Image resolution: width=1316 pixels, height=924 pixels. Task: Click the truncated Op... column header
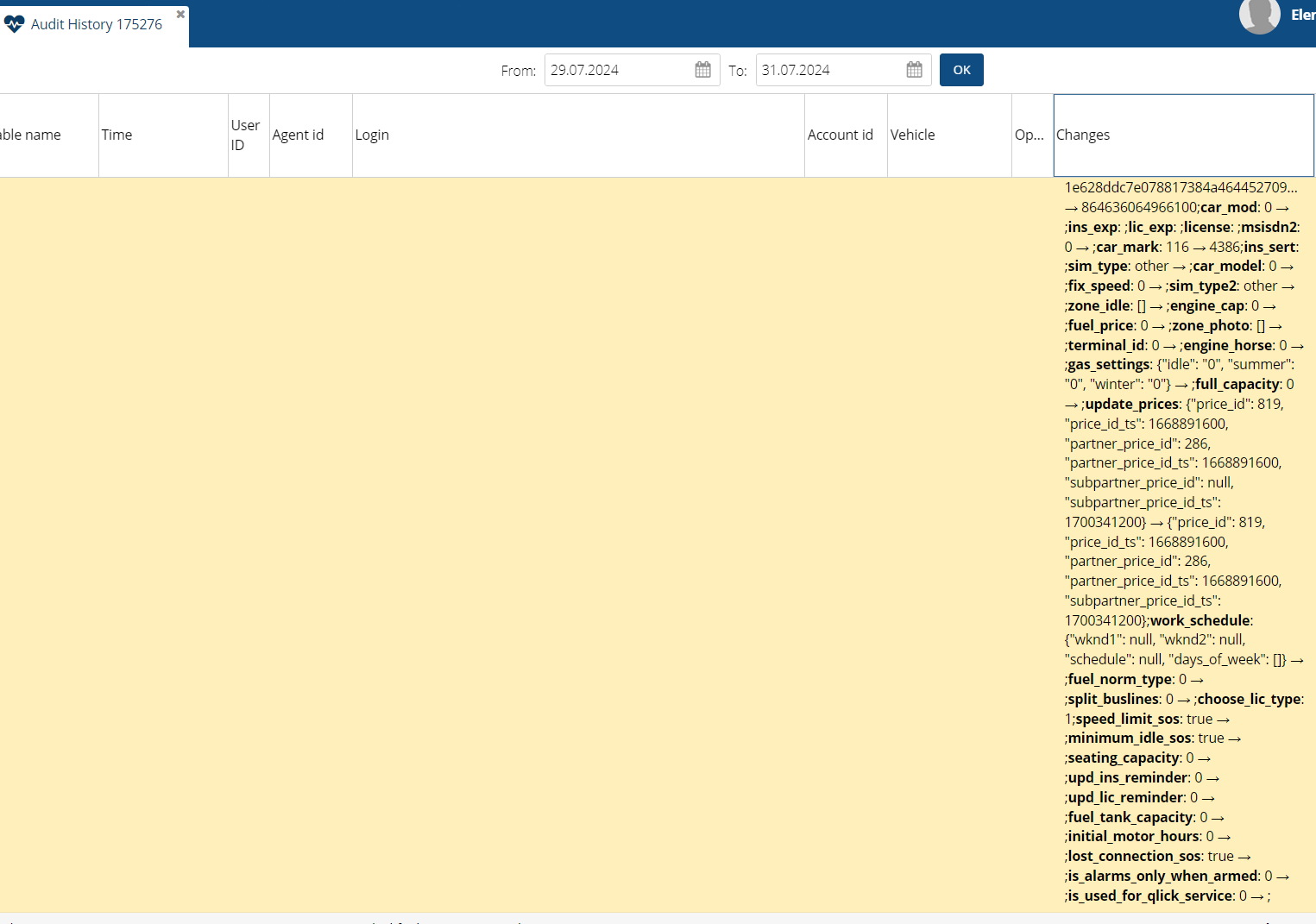pos(1029,135)
